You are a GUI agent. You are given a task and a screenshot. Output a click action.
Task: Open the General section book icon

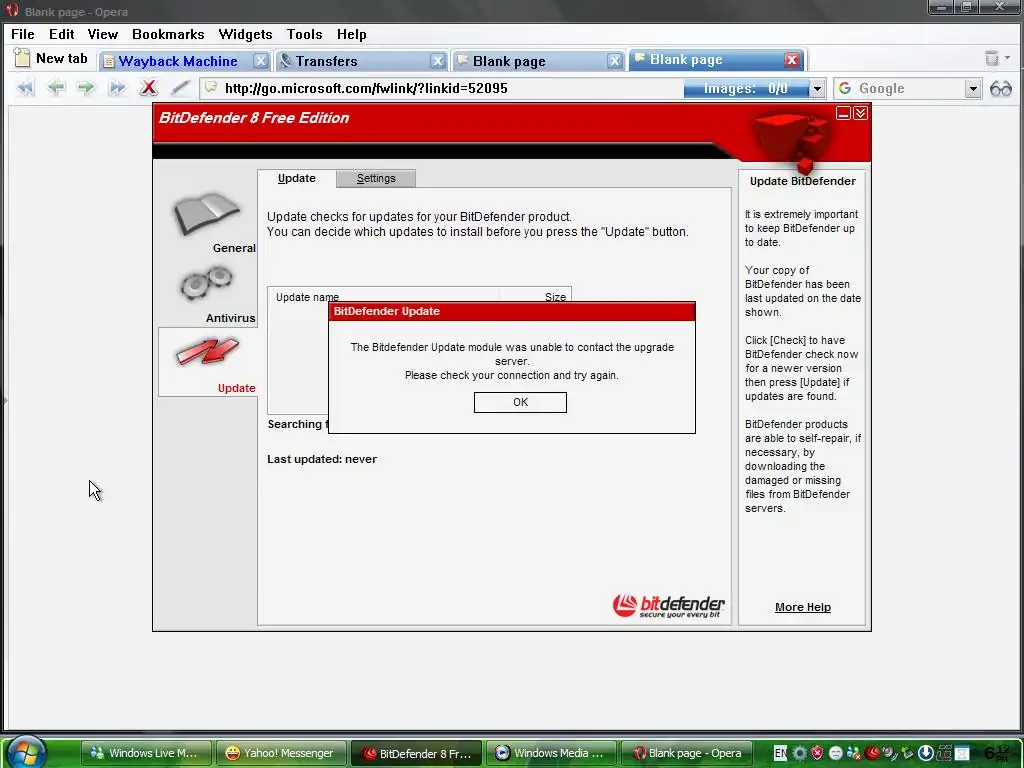(x=206, y=213)
